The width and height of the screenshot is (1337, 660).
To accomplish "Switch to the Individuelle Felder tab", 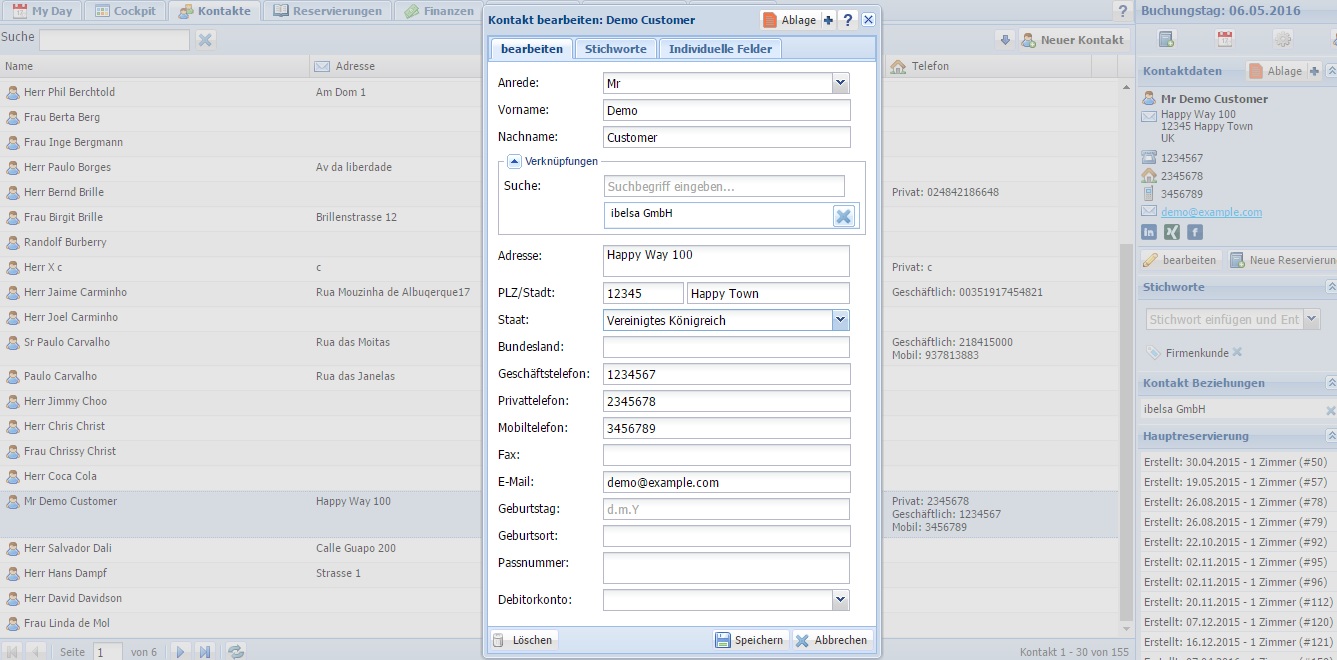I will (720, 49).
